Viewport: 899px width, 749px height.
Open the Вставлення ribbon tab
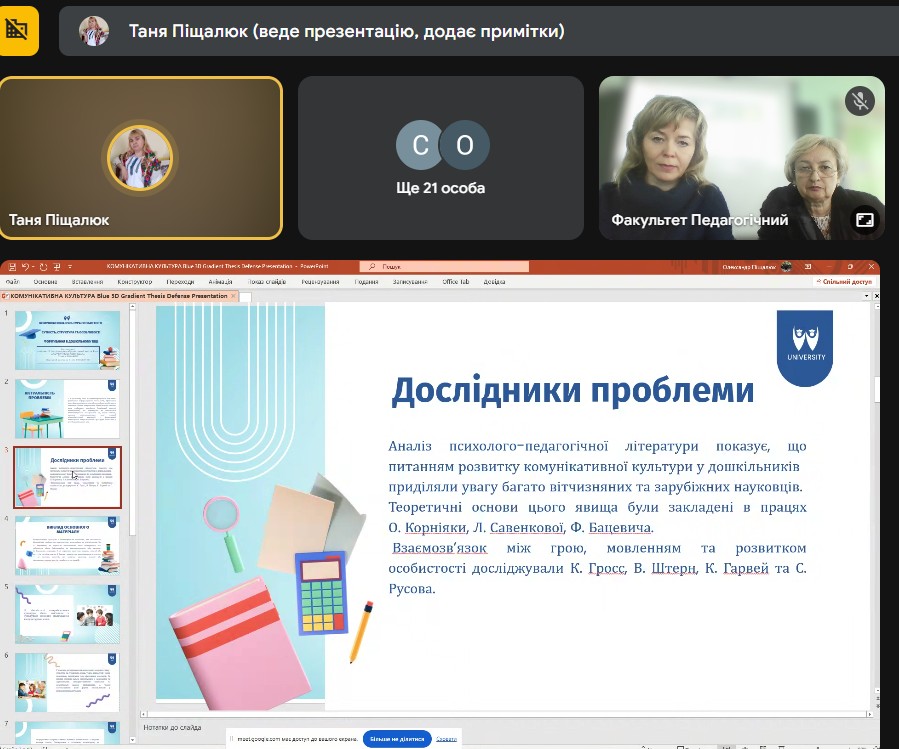click(x=87, y=282)
